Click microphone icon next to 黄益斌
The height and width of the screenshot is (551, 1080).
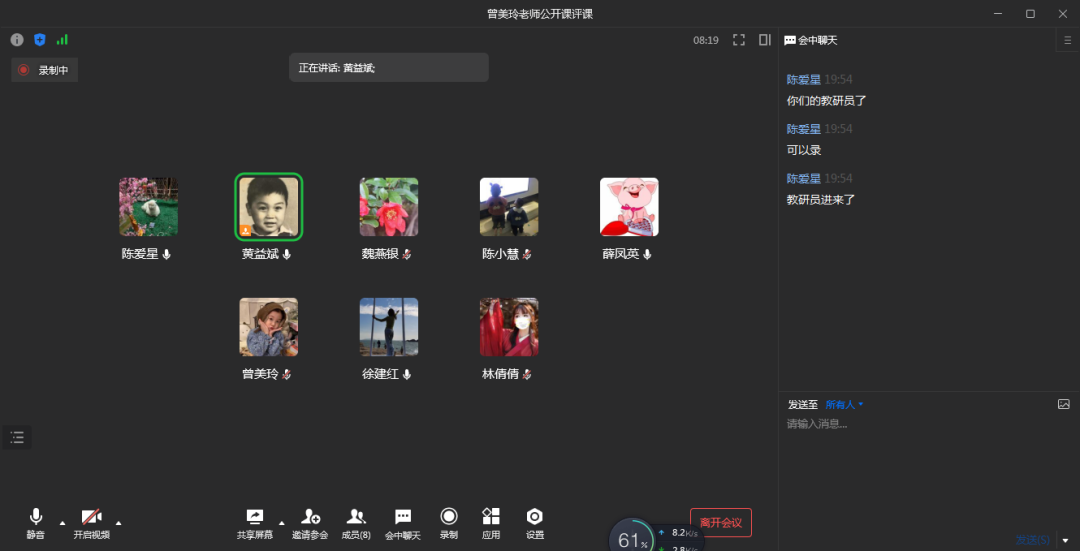coord(287,254)
